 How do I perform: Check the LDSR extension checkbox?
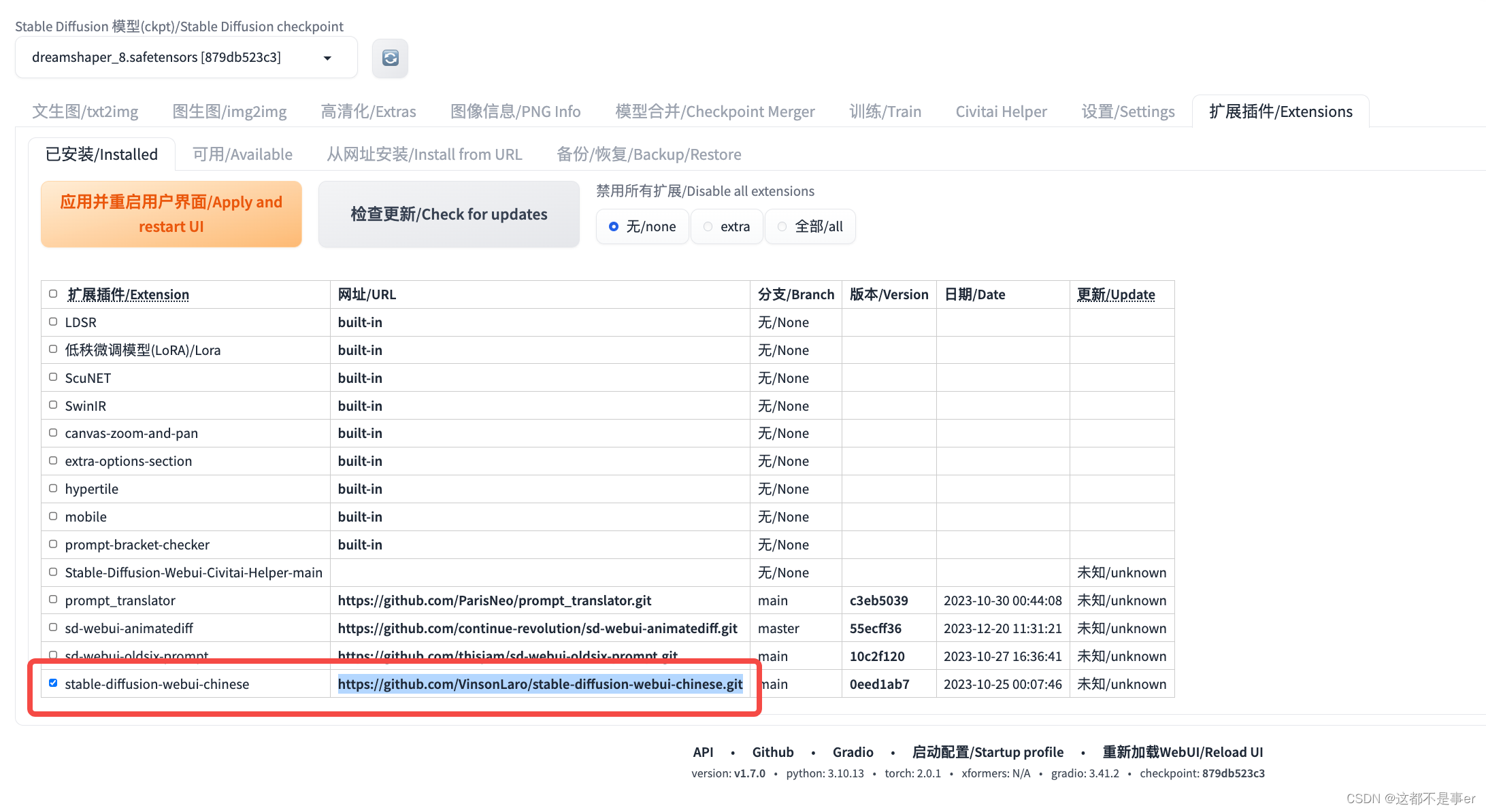point(53,322)
